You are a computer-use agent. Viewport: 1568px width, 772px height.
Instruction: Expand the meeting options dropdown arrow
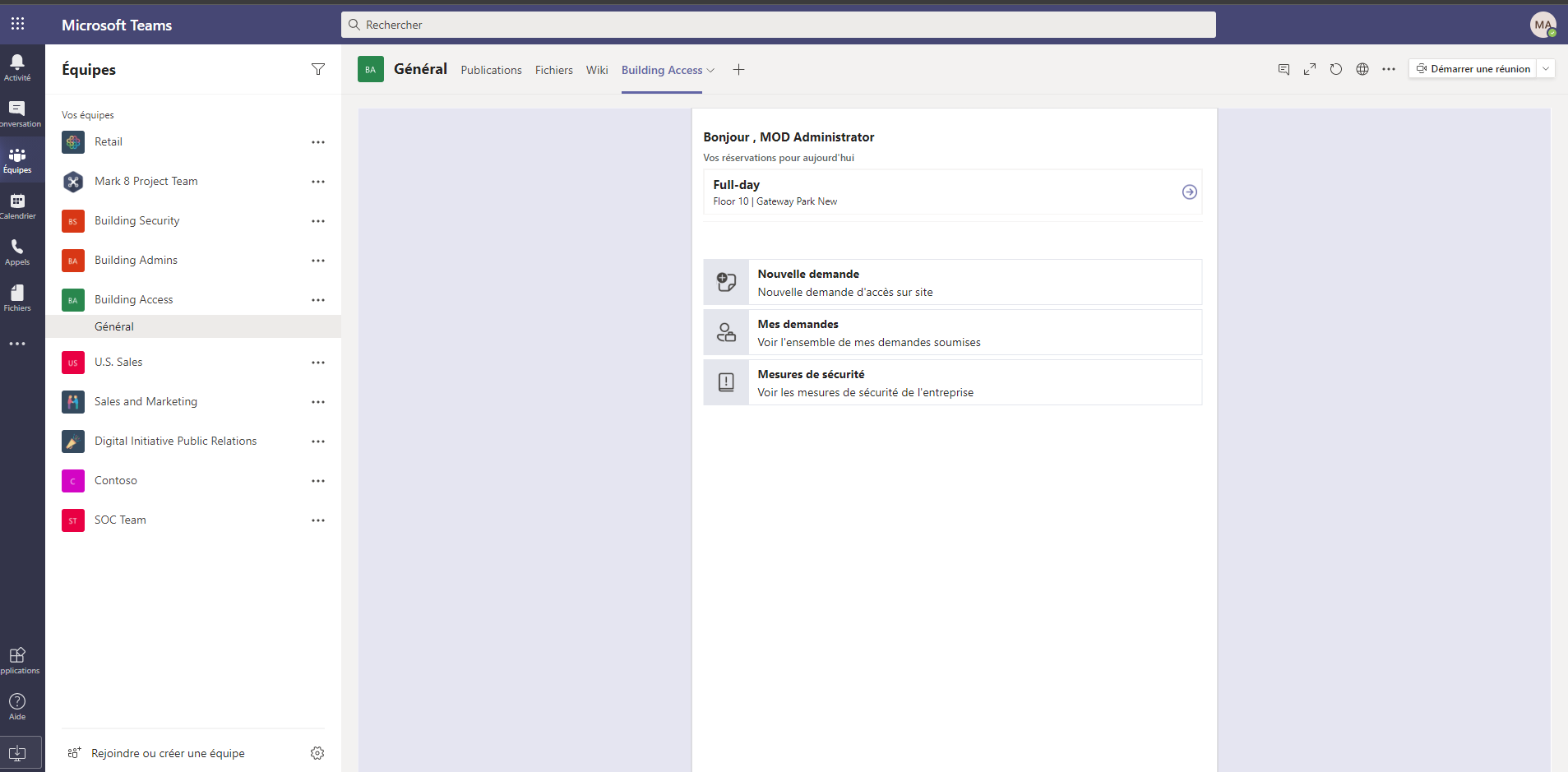point(1546,69)
